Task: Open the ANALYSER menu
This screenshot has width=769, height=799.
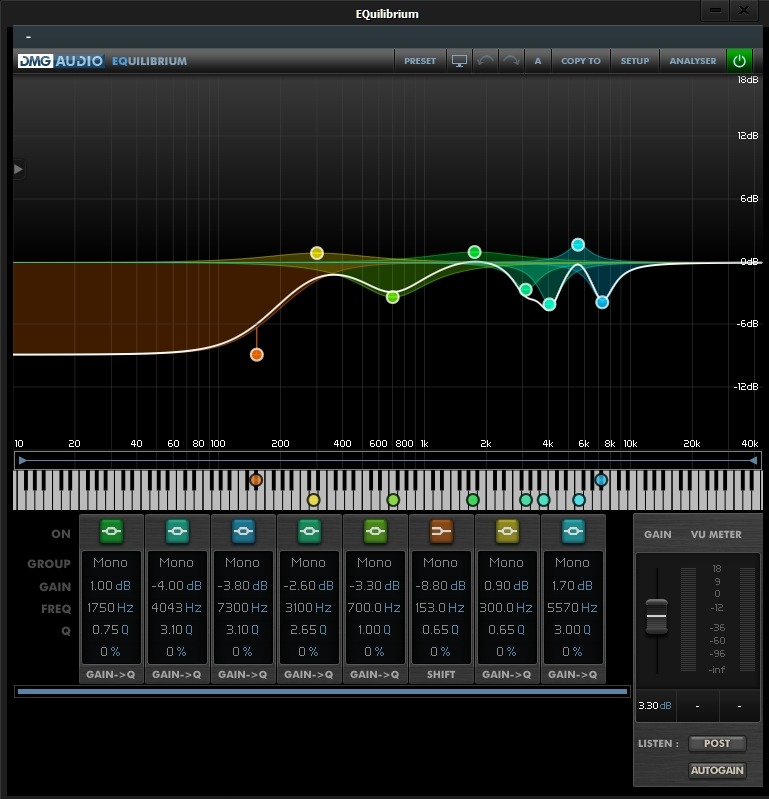Action: pyautogui.click(x=693, y=61)
